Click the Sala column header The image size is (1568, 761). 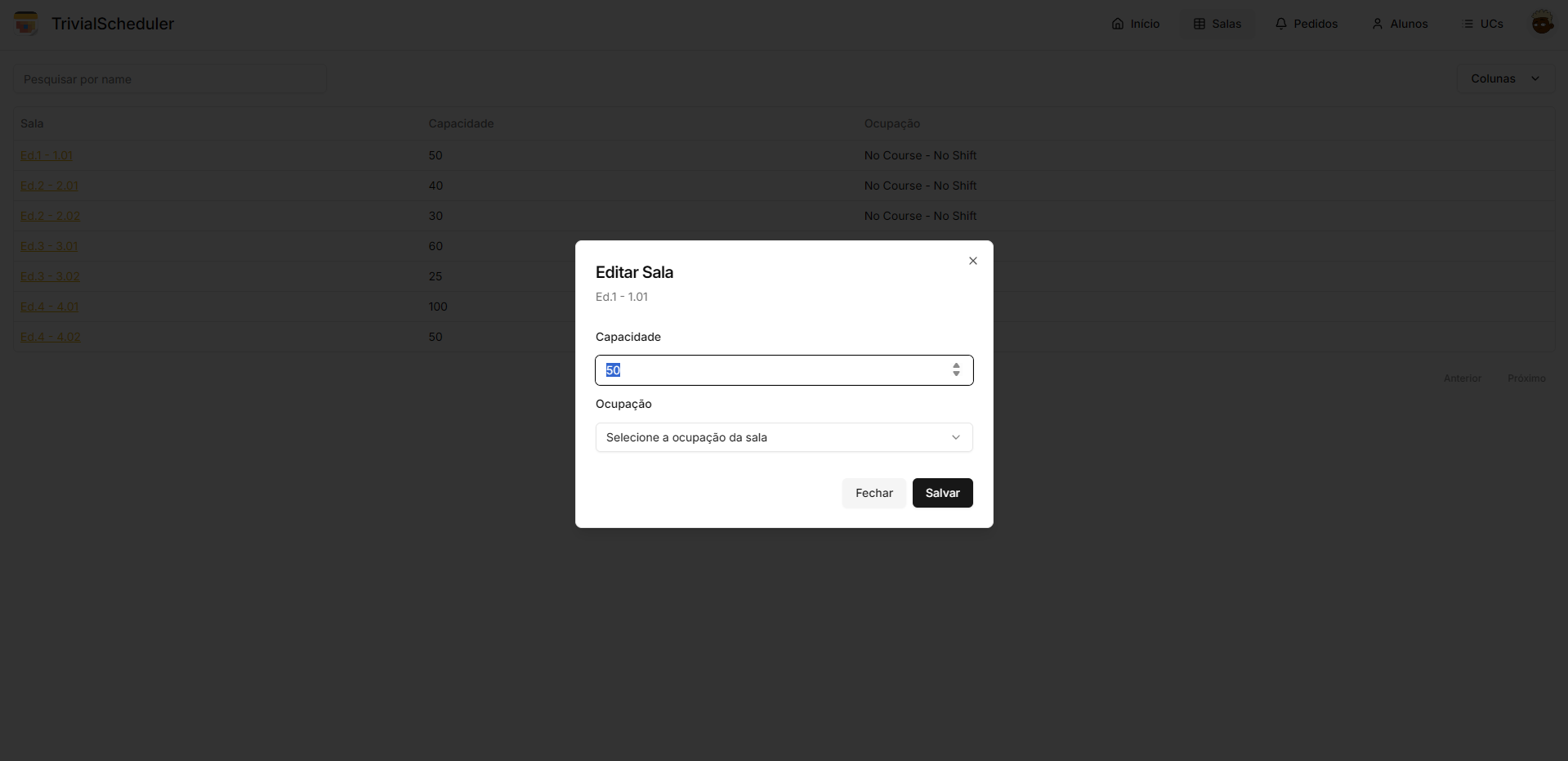[x=32, y=123]
